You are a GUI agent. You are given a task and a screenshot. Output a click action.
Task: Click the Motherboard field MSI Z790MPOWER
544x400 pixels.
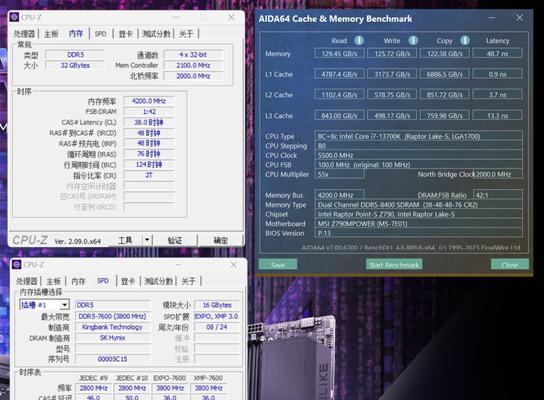pos(419,224)
